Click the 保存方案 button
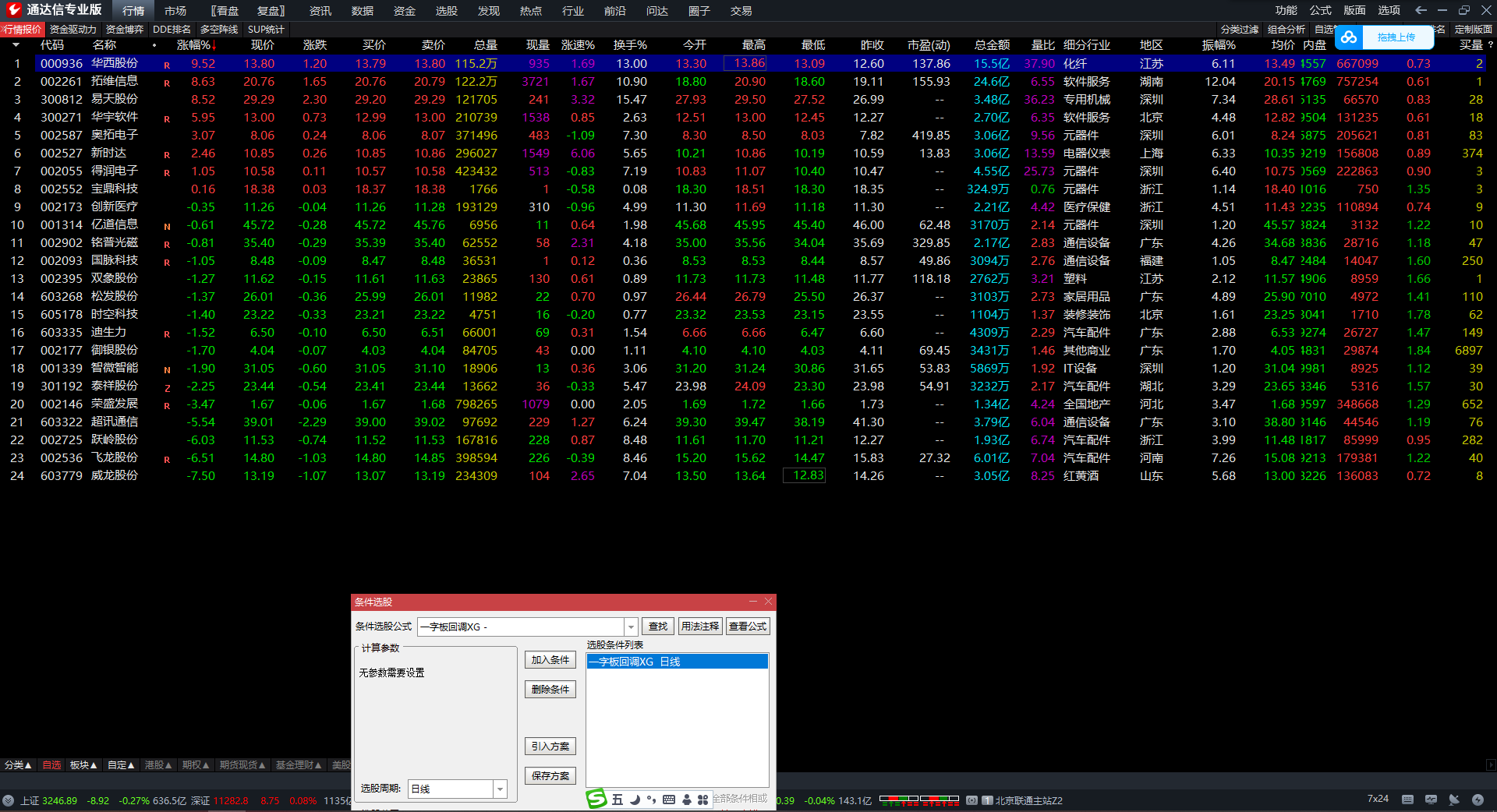 coord(550,776)
